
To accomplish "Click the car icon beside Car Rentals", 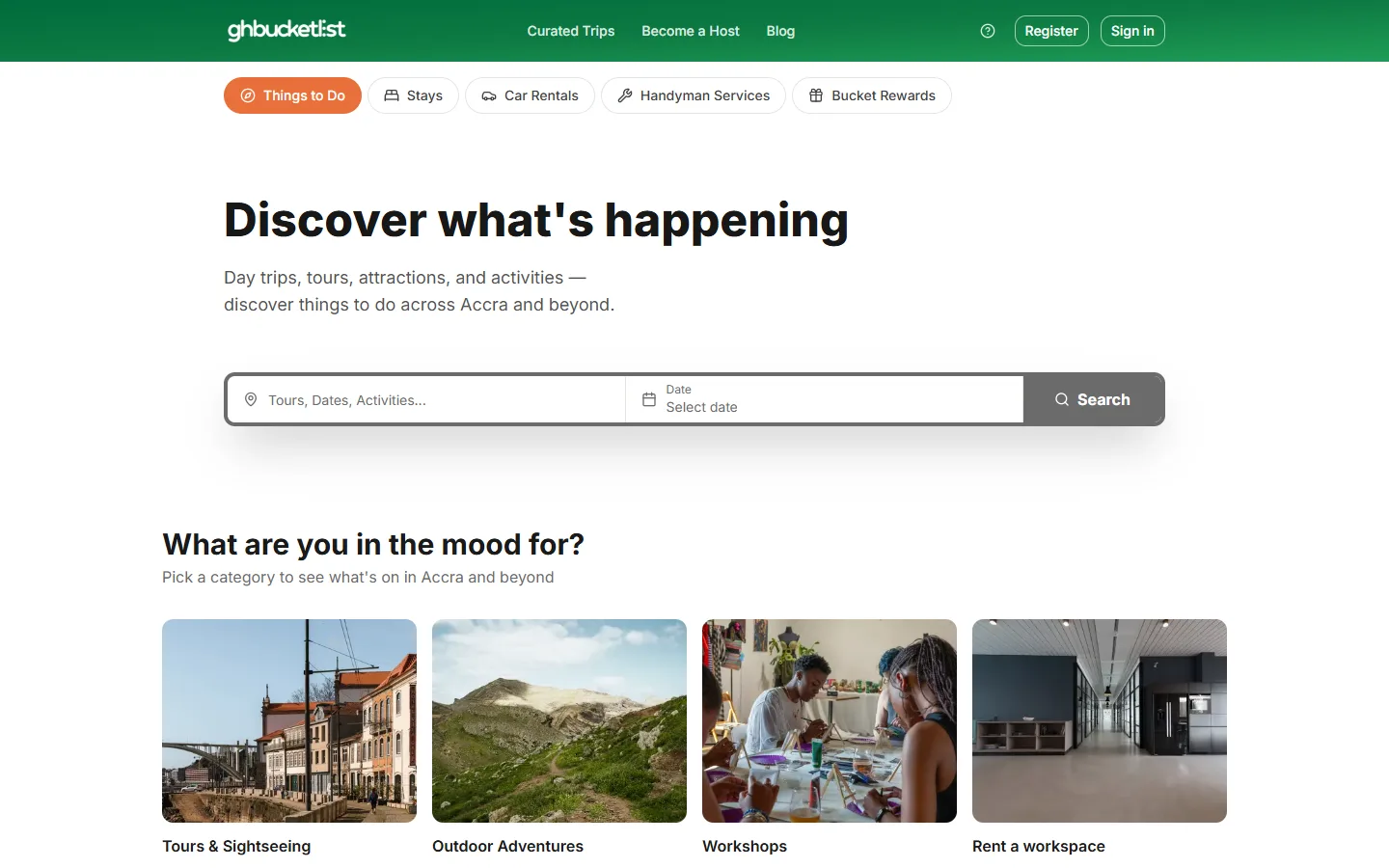I will point(489,95).
